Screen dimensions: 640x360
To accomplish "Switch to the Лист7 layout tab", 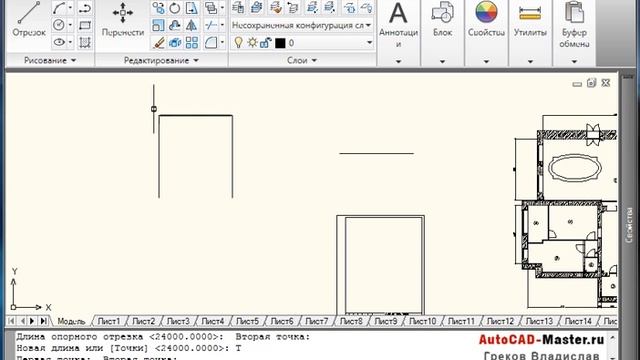I will tap(316, 322).
